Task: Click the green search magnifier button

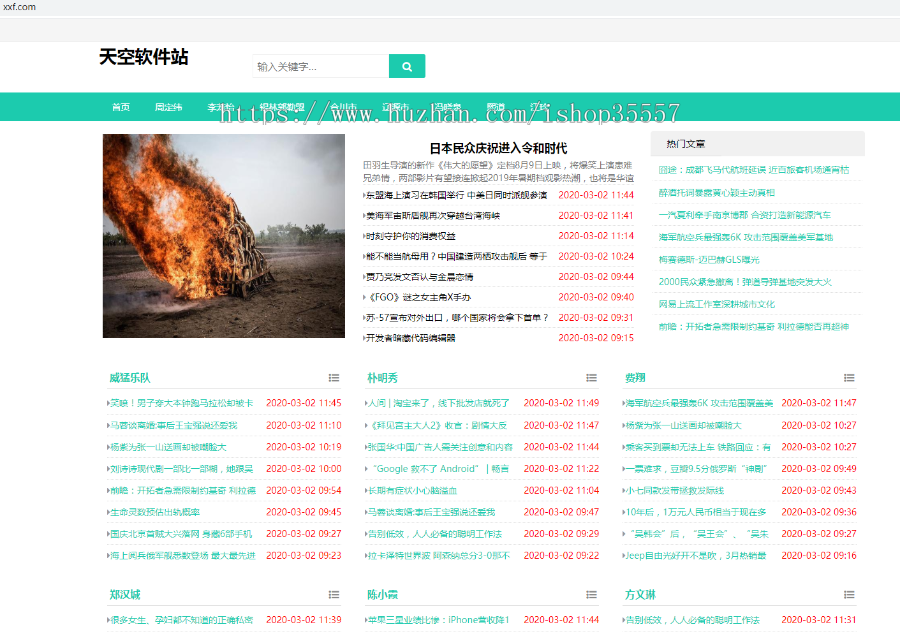Action: click(406, 66)
